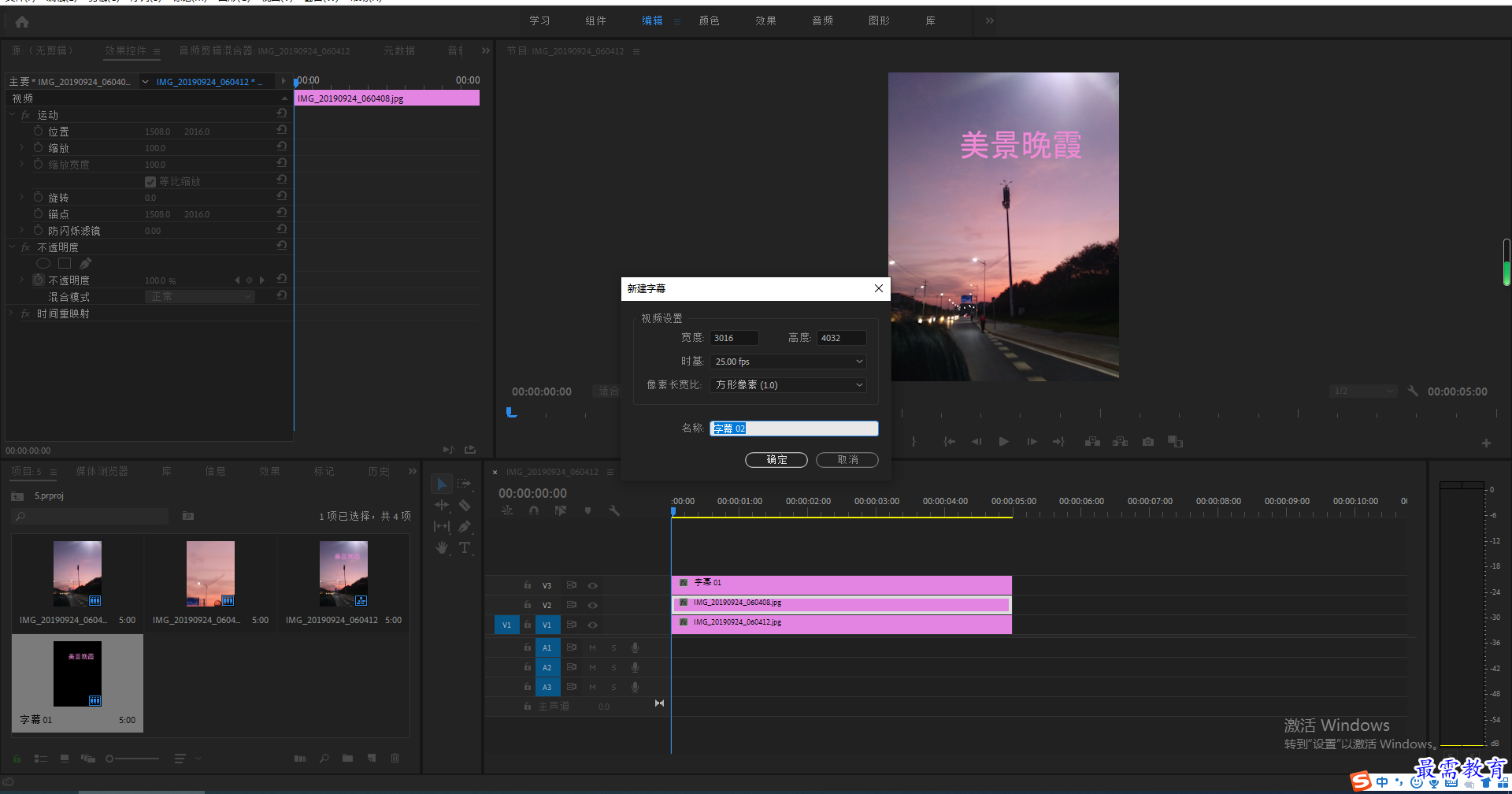Click the new bin folder icon in project panel

347,758
